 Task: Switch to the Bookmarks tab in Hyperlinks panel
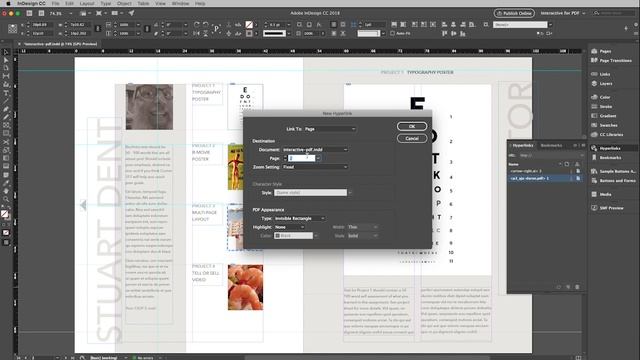551,145
